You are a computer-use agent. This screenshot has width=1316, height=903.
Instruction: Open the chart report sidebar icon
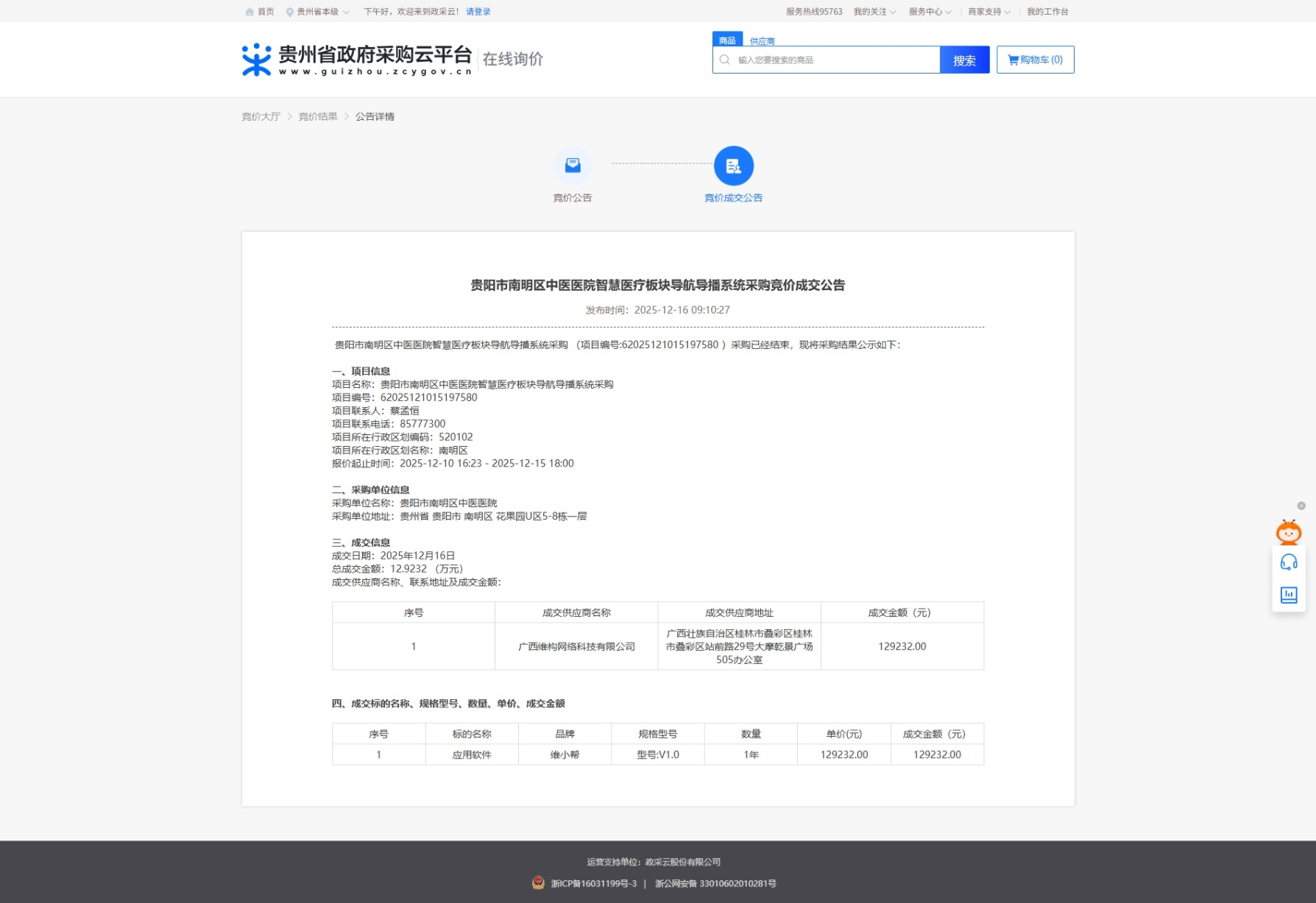(1288, 595)
